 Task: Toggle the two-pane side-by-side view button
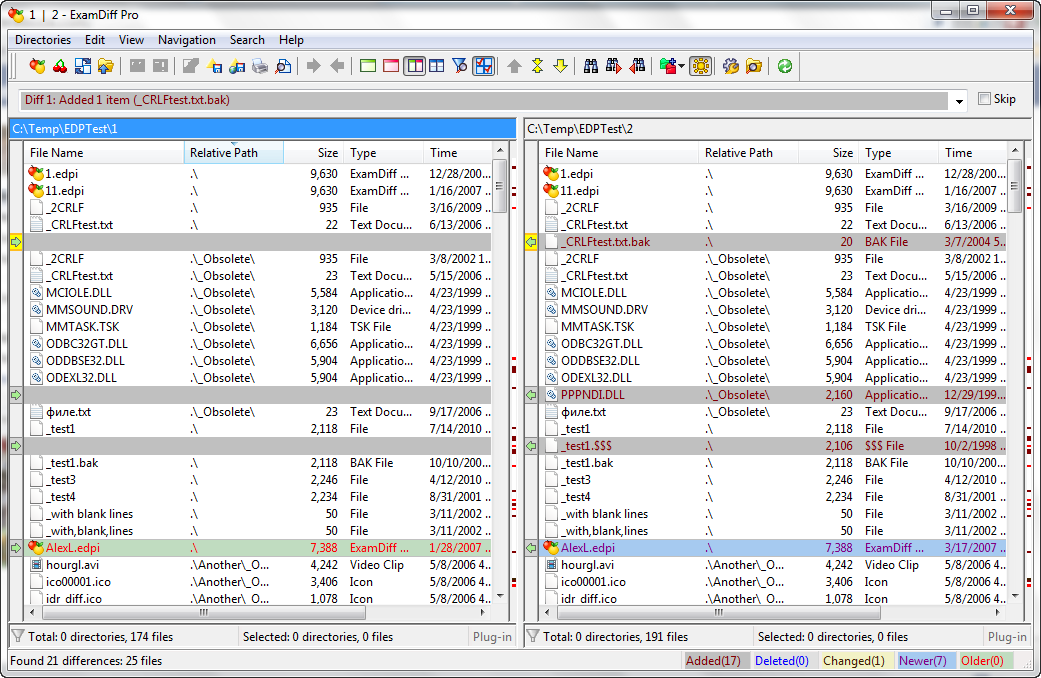coord(414,66)
